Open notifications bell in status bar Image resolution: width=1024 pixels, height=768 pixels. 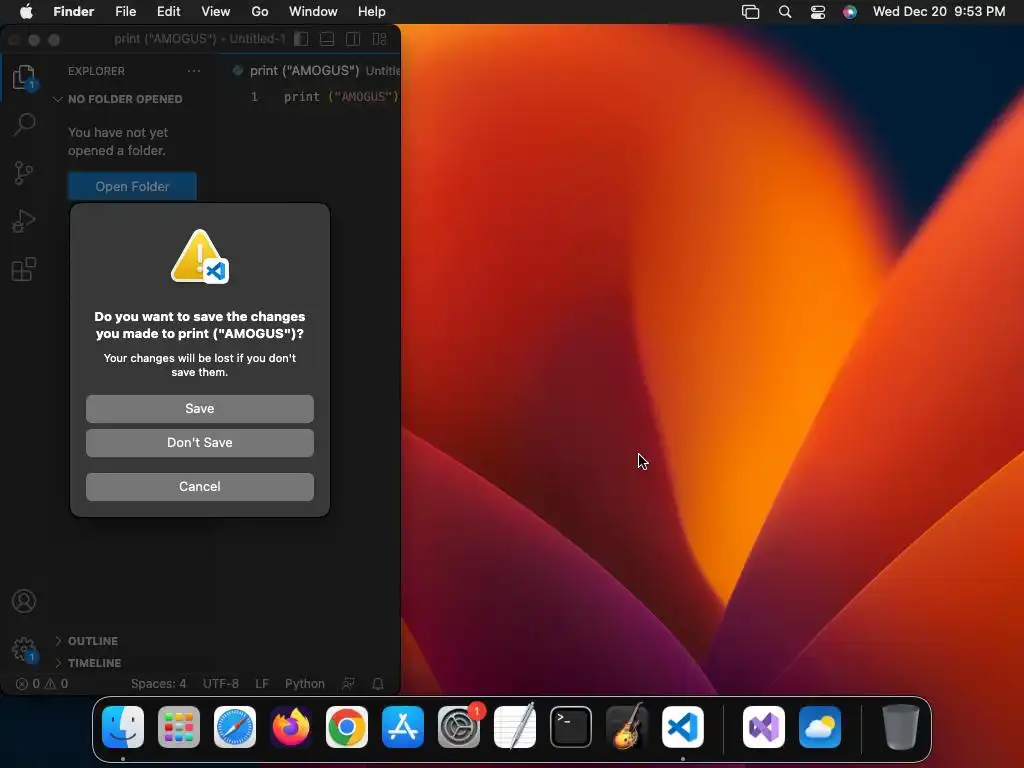pyautogui.click(x=377, y=684)
